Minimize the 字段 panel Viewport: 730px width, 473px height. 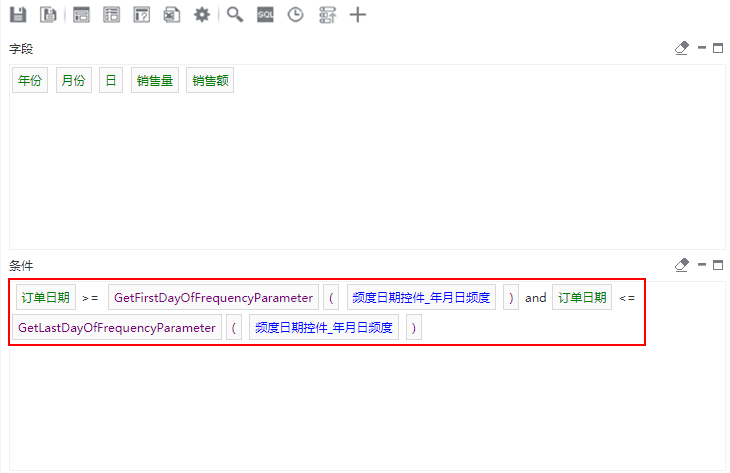(702, 47)
